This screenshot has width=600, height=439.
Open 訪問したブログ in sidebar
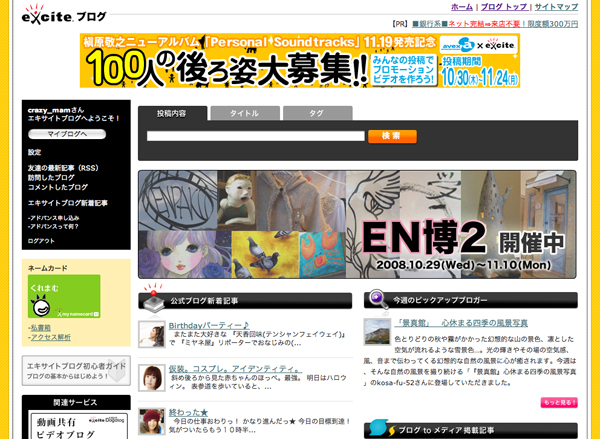[x=51, y=178]
